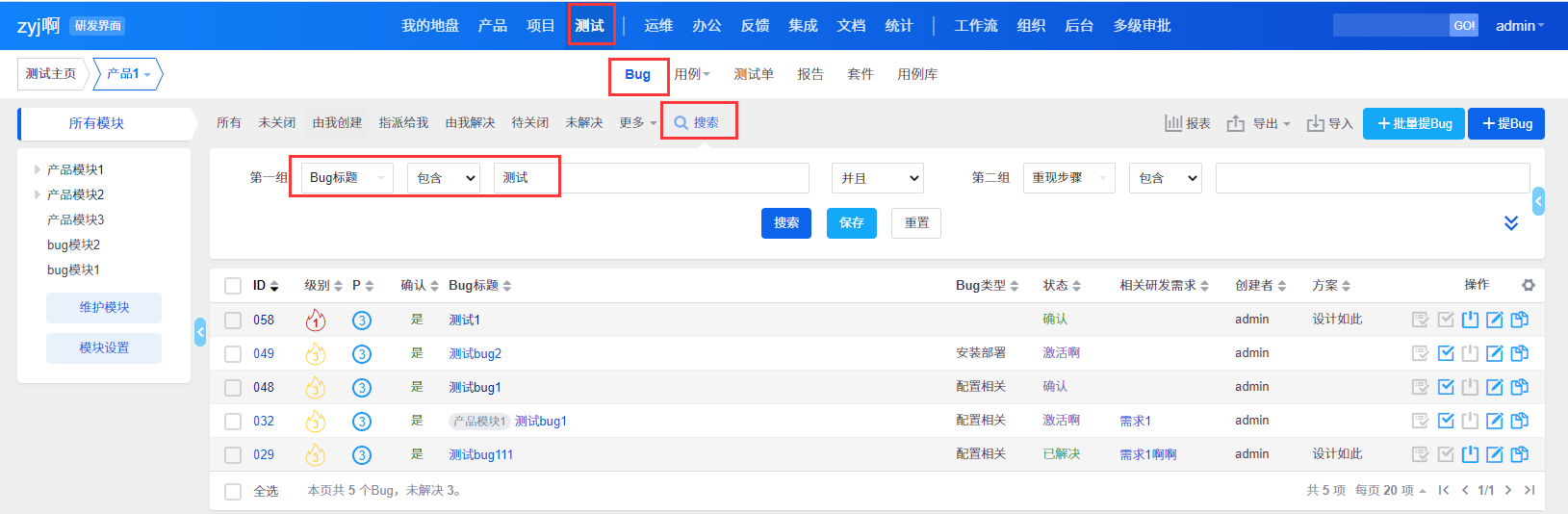
Task: Open the Bug标题 field dropdown
Action: [x=347, y=178]
